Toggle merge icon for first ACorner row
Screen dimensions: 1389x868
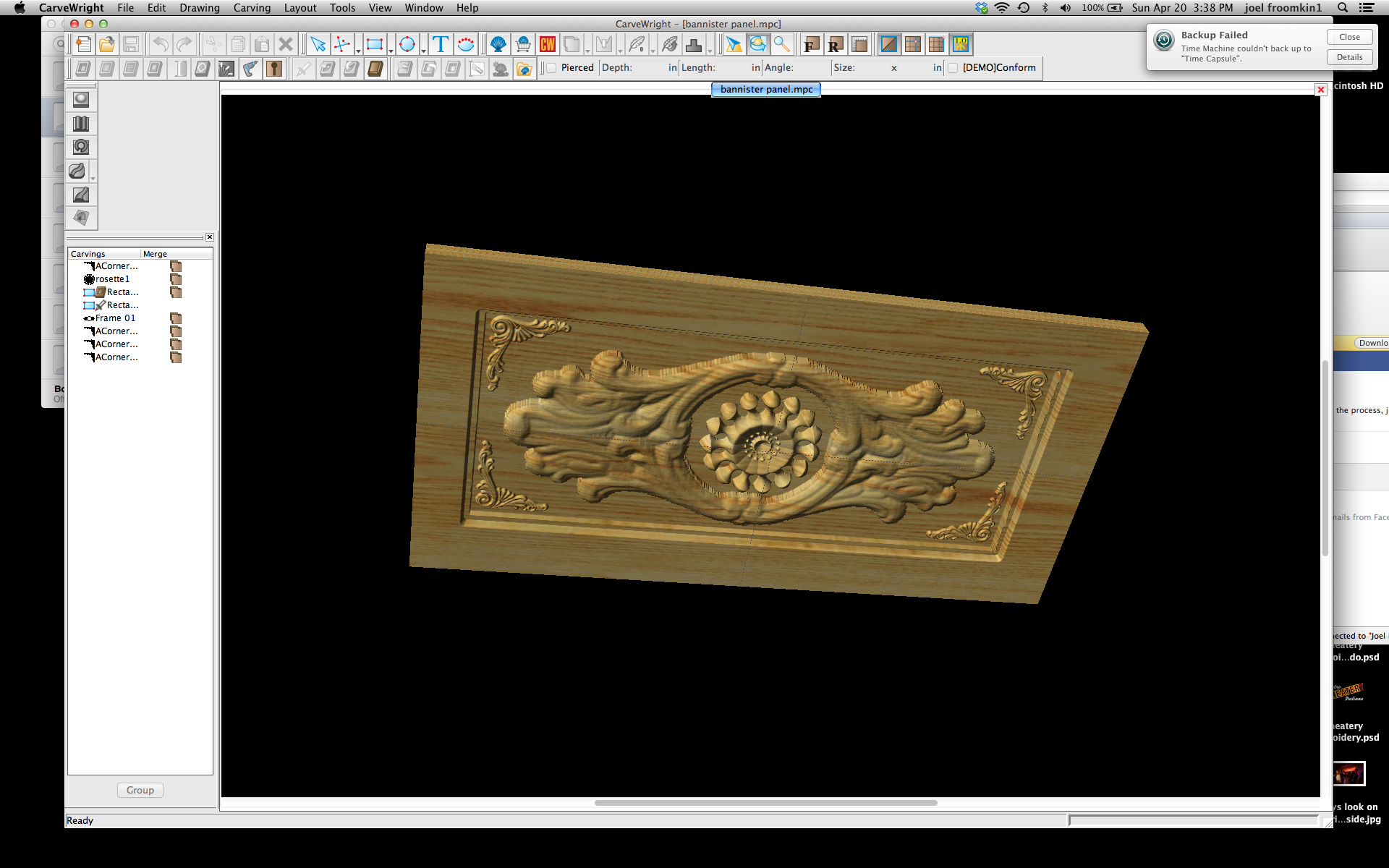[x=176, y=266]
